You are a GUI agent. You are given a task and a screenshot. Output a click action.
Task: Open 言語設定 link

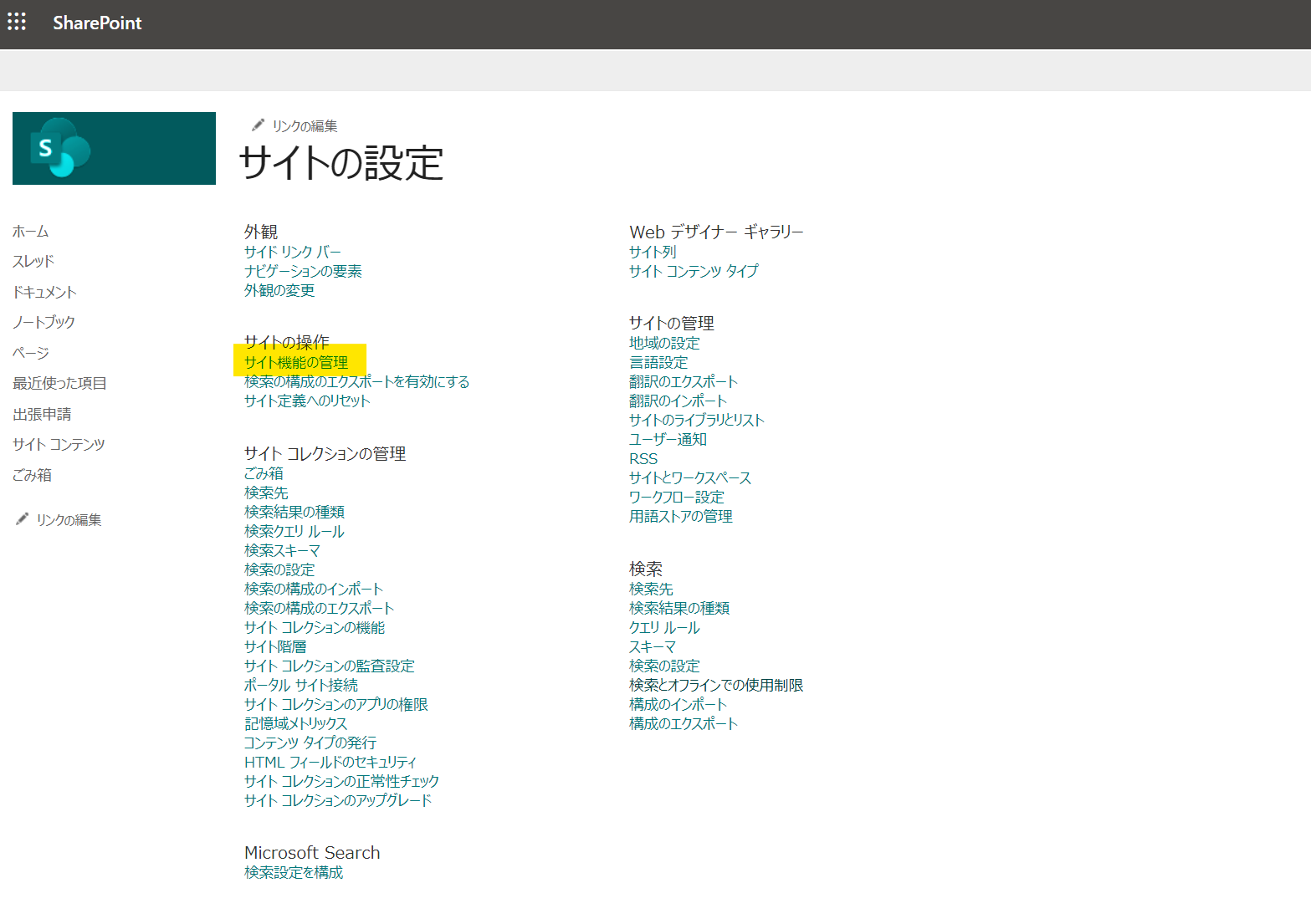pyautogui.click(x=658, y=362)
